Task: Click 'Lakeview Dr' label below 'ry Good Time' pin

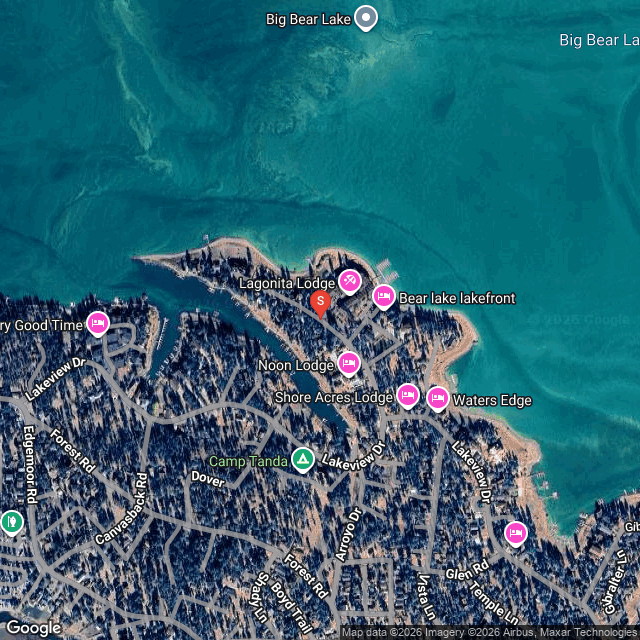Action: click(55, 379)
